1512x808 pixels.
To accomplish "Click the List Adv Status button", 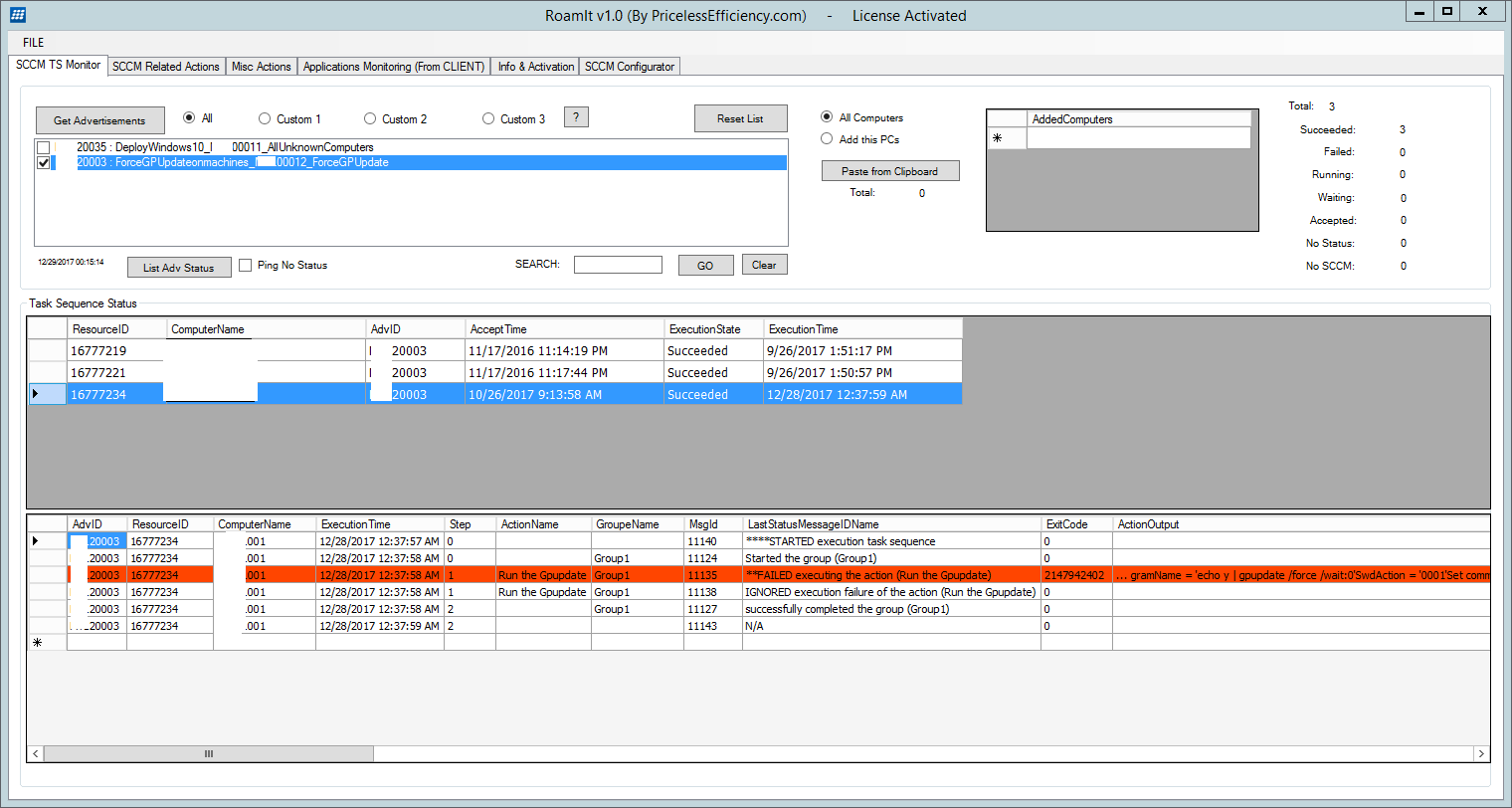I will [x=179, y=268].
